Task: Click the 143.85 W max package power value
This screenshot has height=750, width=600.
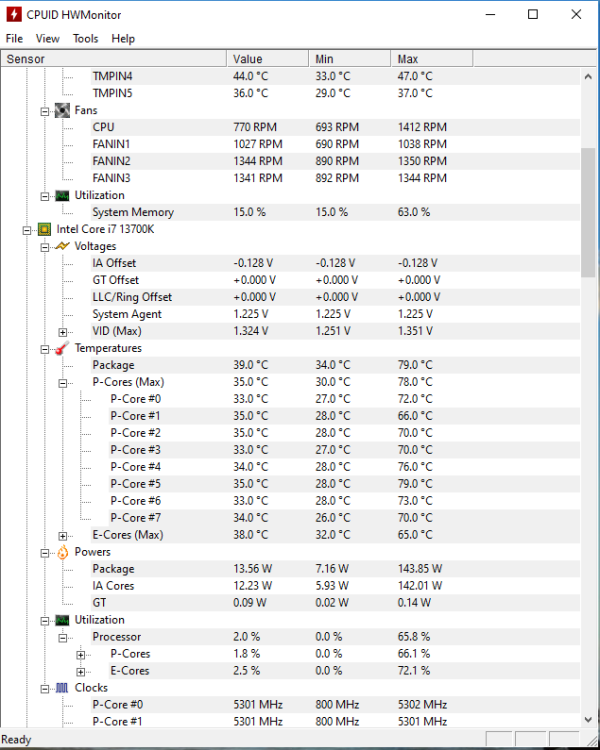Action: (x=420, y=569)
